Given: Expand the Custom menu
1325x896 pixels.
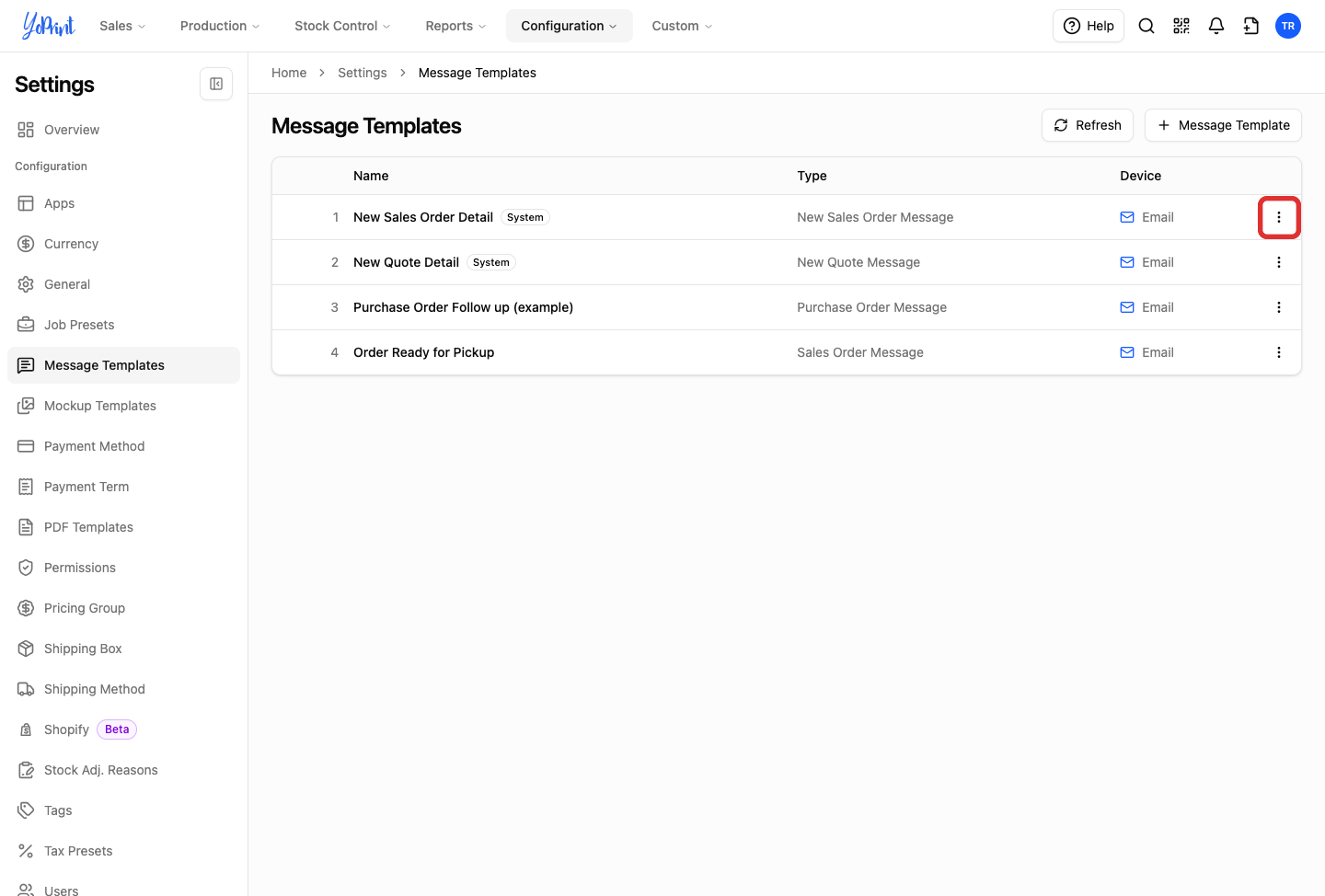Looking at the screenshot, I should [682, 26].
